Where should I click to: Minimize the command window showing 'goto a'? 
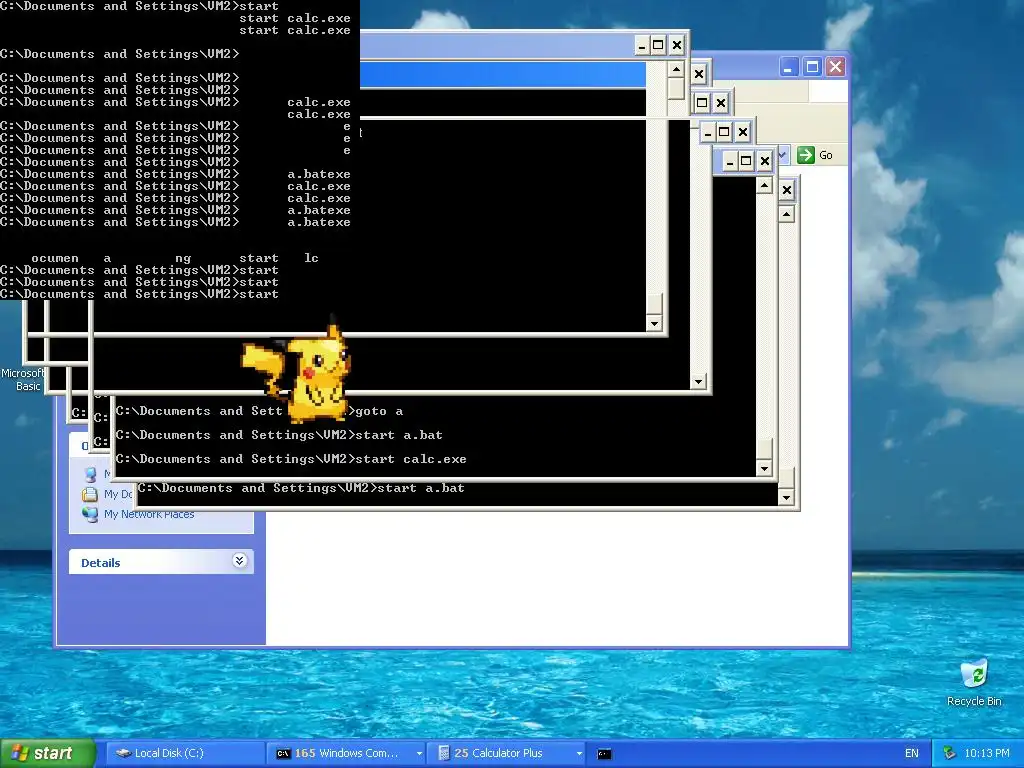[729, 161]
